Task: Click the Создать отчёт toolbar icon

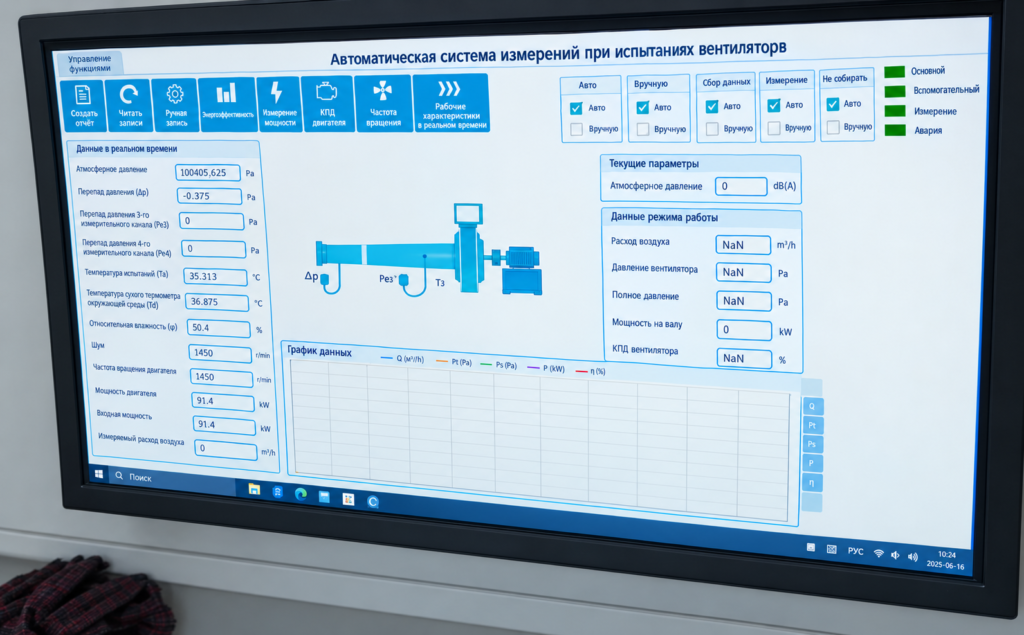Action: click(82, 105)
